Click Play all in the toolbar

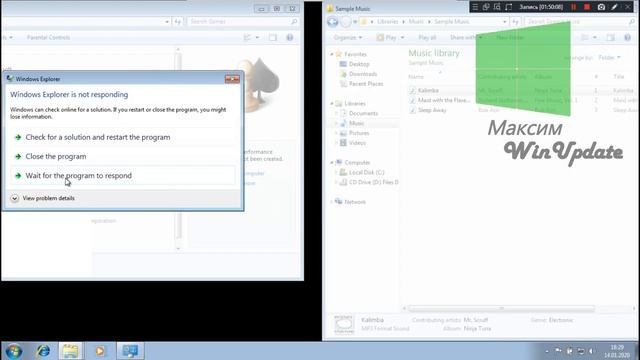point(427,38)
